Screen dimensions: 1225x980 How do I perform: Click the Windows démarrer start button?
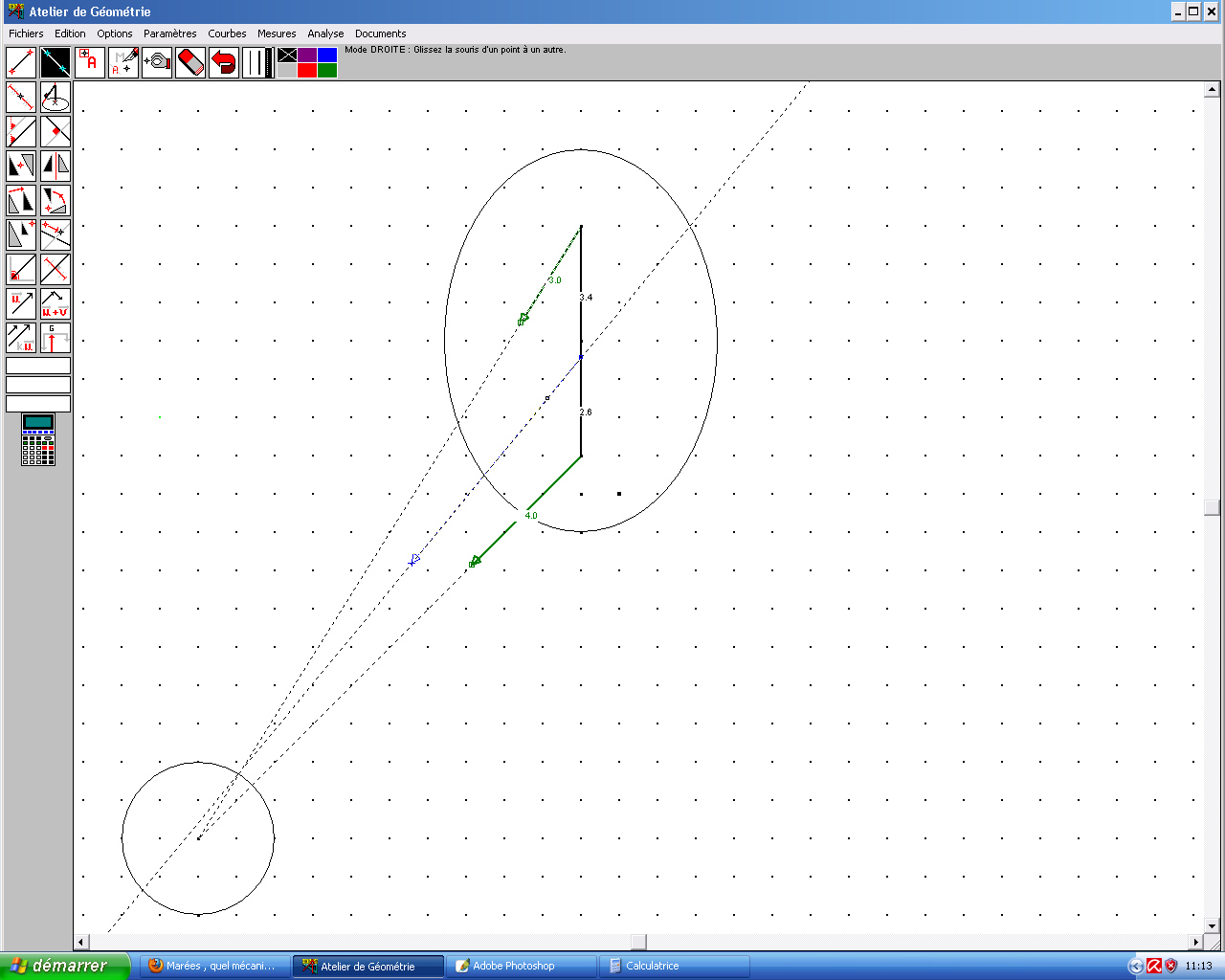64,966
